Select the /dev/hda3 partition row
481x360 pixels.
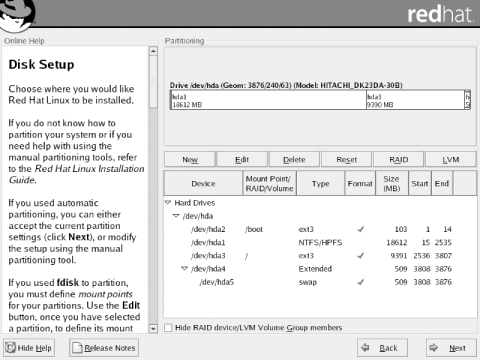tap(320, 256)
